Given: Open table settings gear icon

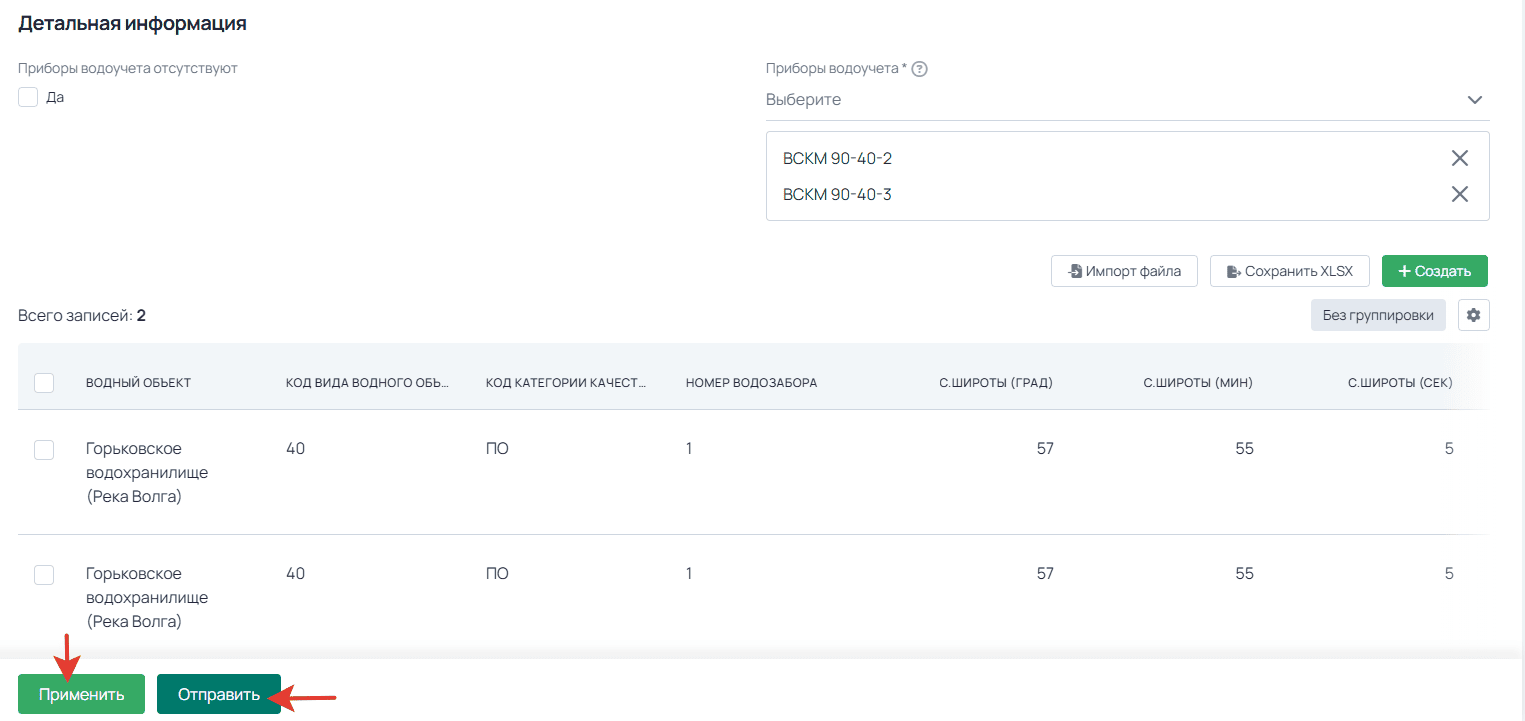Looking at the screenshot, I should click(1473, 315).
